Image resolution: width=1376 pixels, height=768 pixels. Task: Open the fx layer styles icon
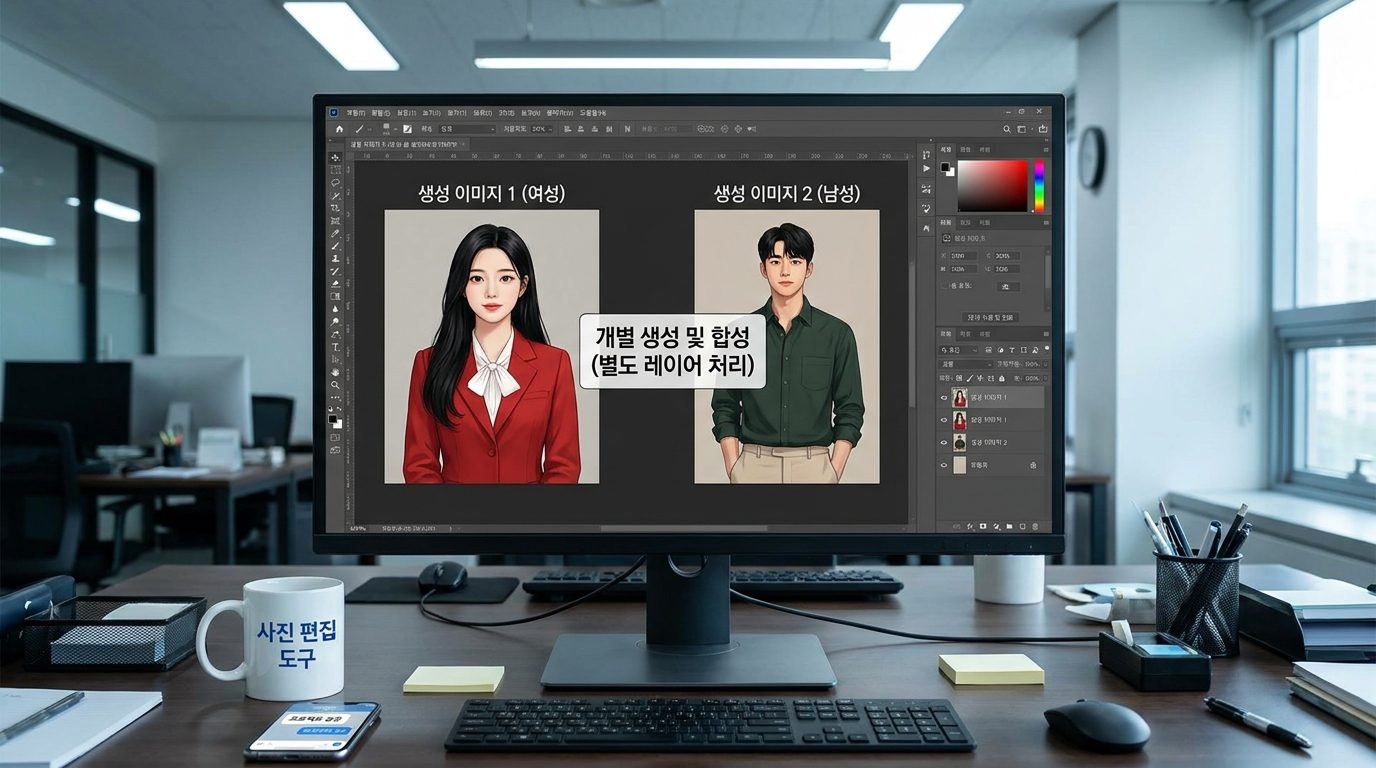pyautogui.click(x=970, y=526)
